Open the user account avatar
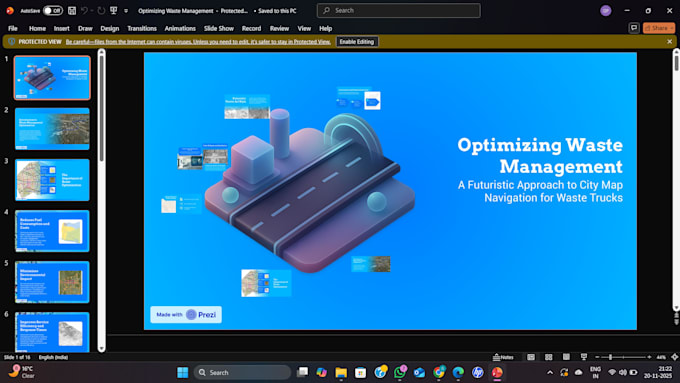Viewport: 680px width, 383px height. (x=606, y=10)
